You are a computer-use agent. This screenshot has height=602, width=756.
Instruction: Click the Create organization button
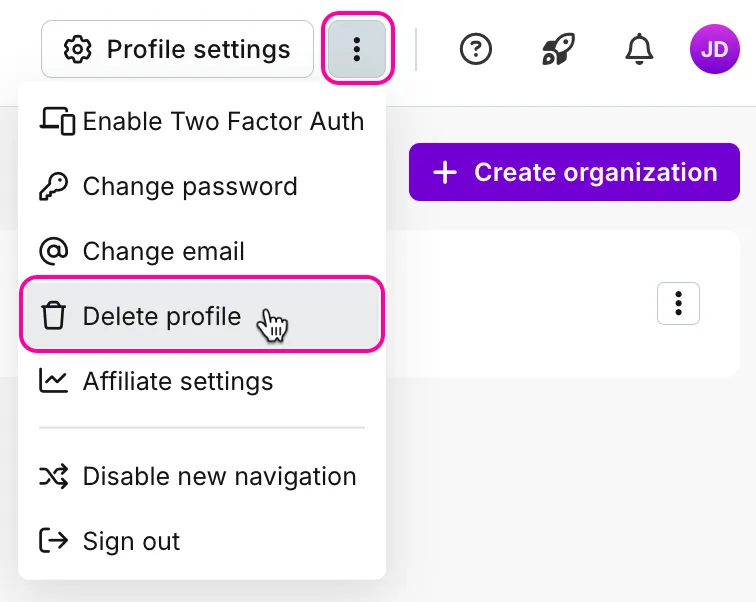tap(574, 172)
